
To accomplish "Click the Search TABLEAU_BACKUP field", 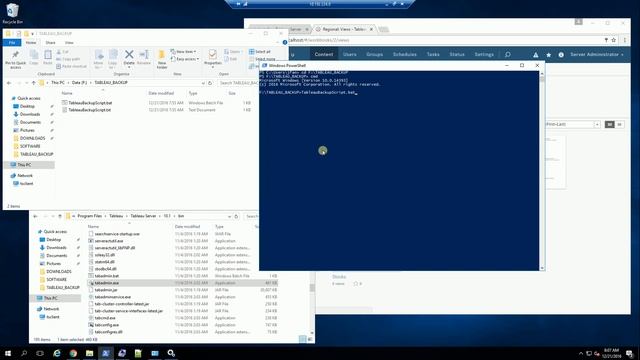I will (238, 83).
